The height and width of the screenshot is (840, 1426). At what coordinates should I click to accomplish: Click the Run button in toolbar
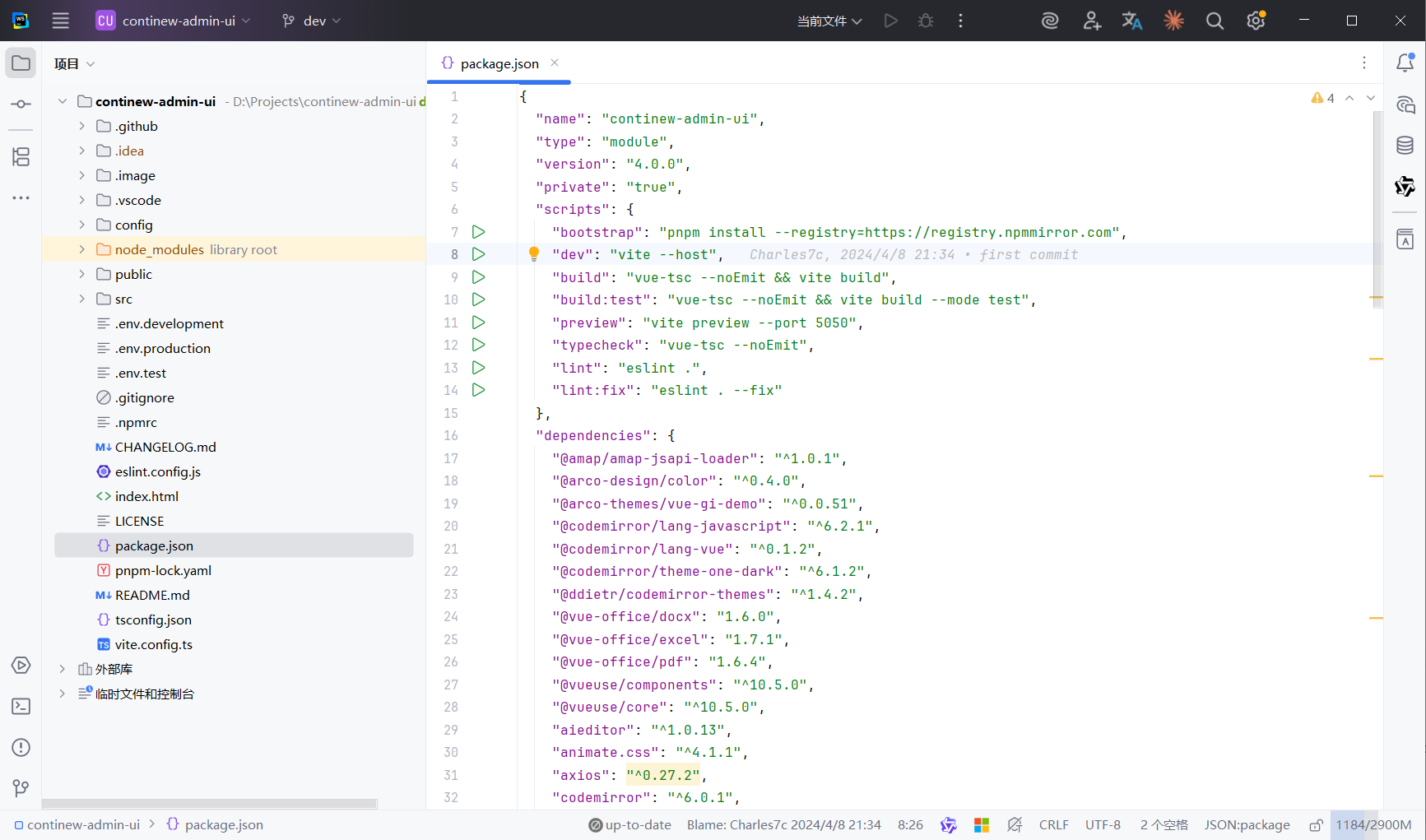coord(890,21)
